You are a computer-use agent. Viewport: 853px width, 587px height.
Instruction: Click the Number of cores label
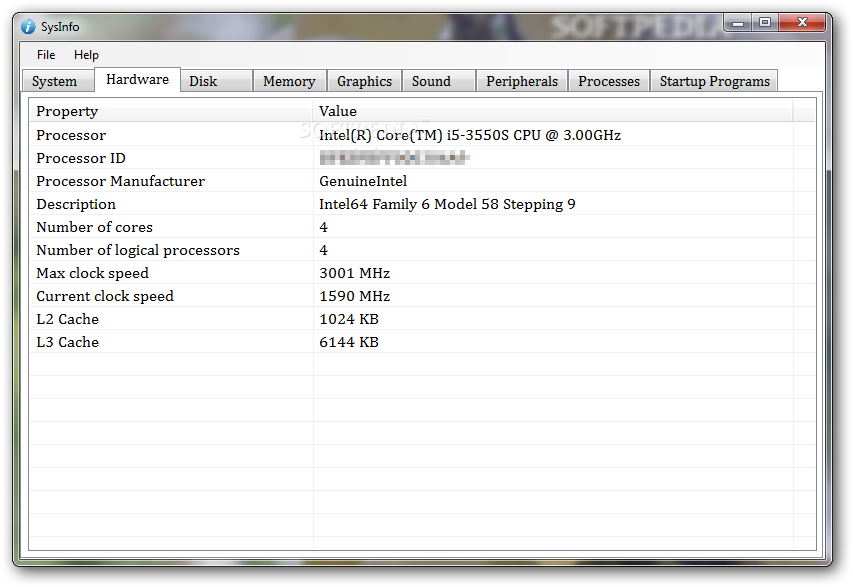click(95, 227)
